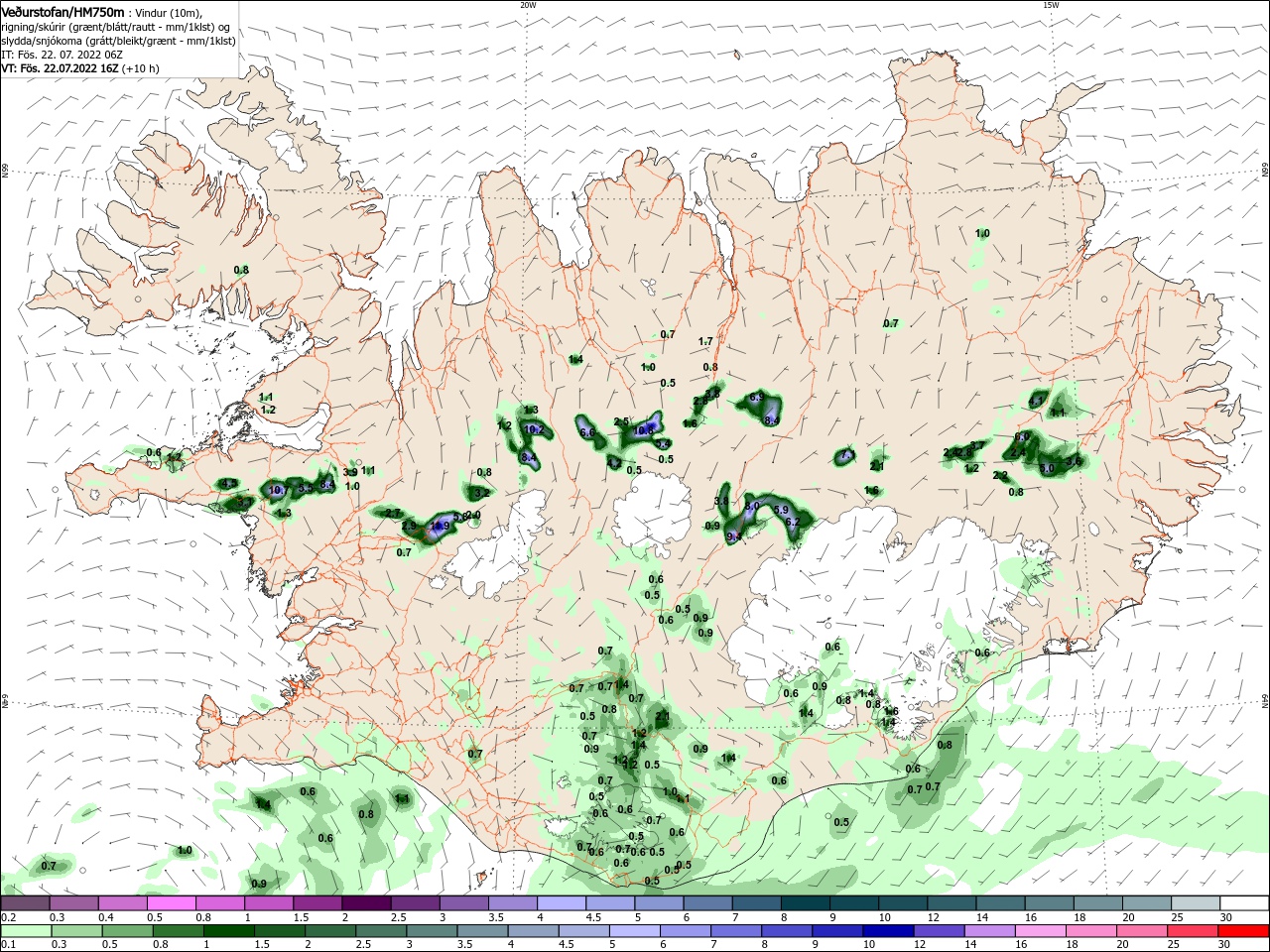
Task: Click the 3.6 precipitation value in east Iceland
Action: 1073,461
